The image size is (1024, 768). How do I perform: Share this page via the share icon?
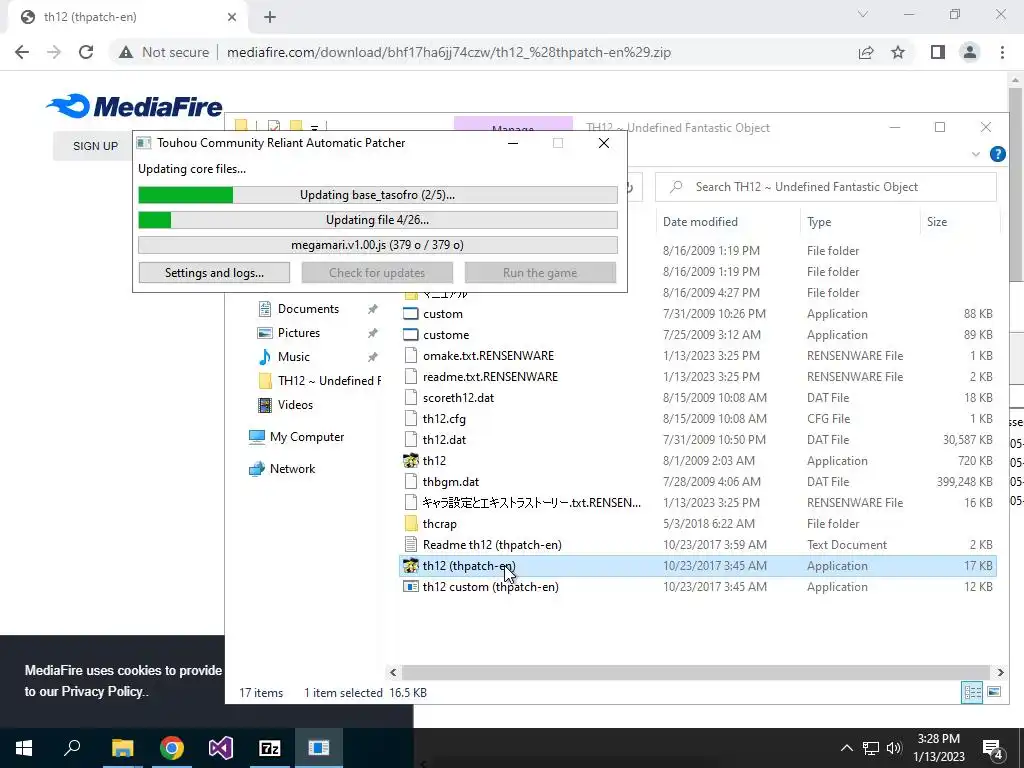(x=866, y=52)
